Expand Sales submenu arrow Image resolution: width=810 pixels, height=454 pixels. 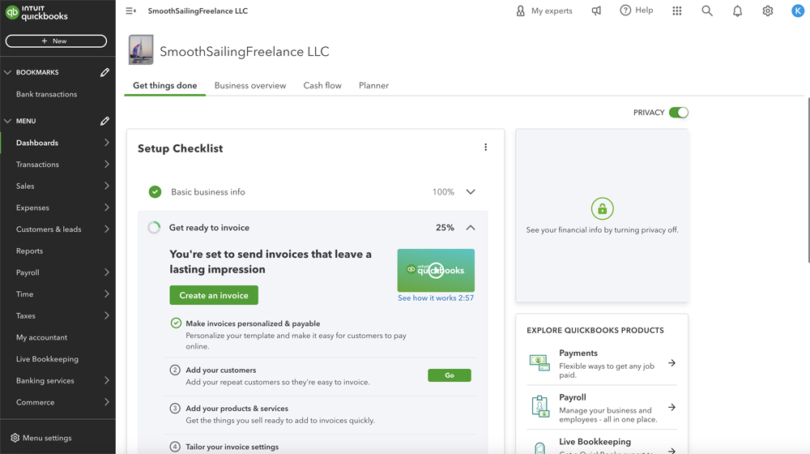coord(106,186)
